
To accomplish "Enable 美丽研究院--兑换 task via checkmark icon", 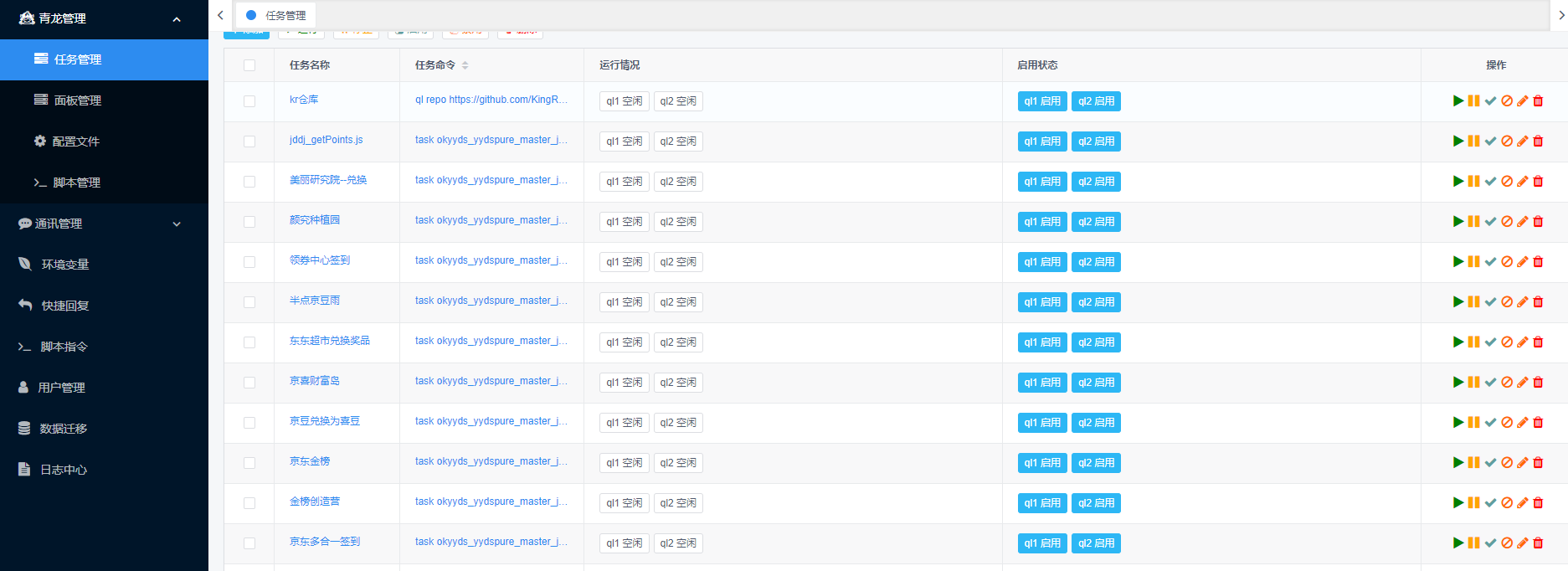I will [1490, 181].
